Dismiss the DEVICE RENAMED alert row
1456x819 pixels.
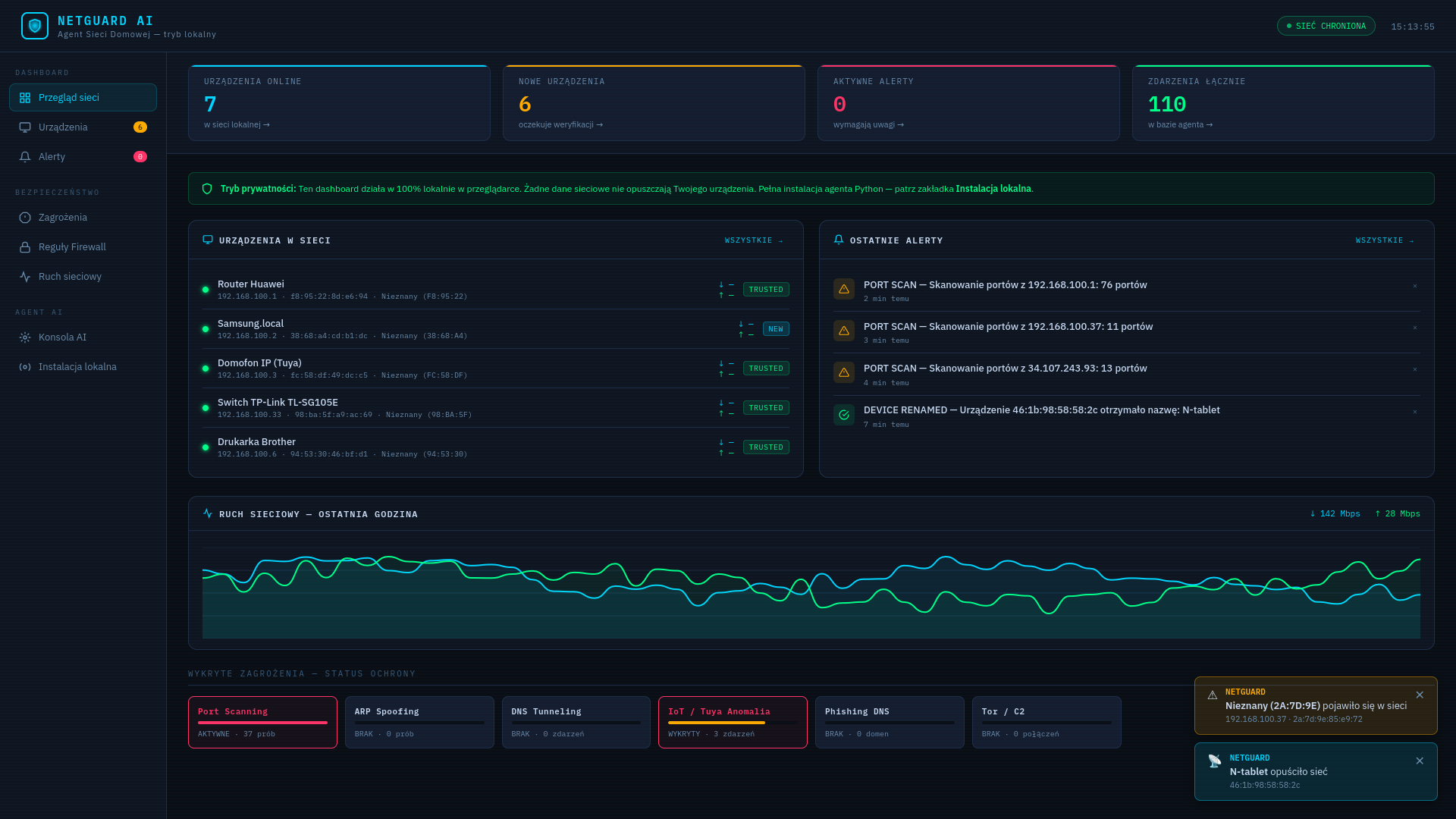(x=1414, y=412)
